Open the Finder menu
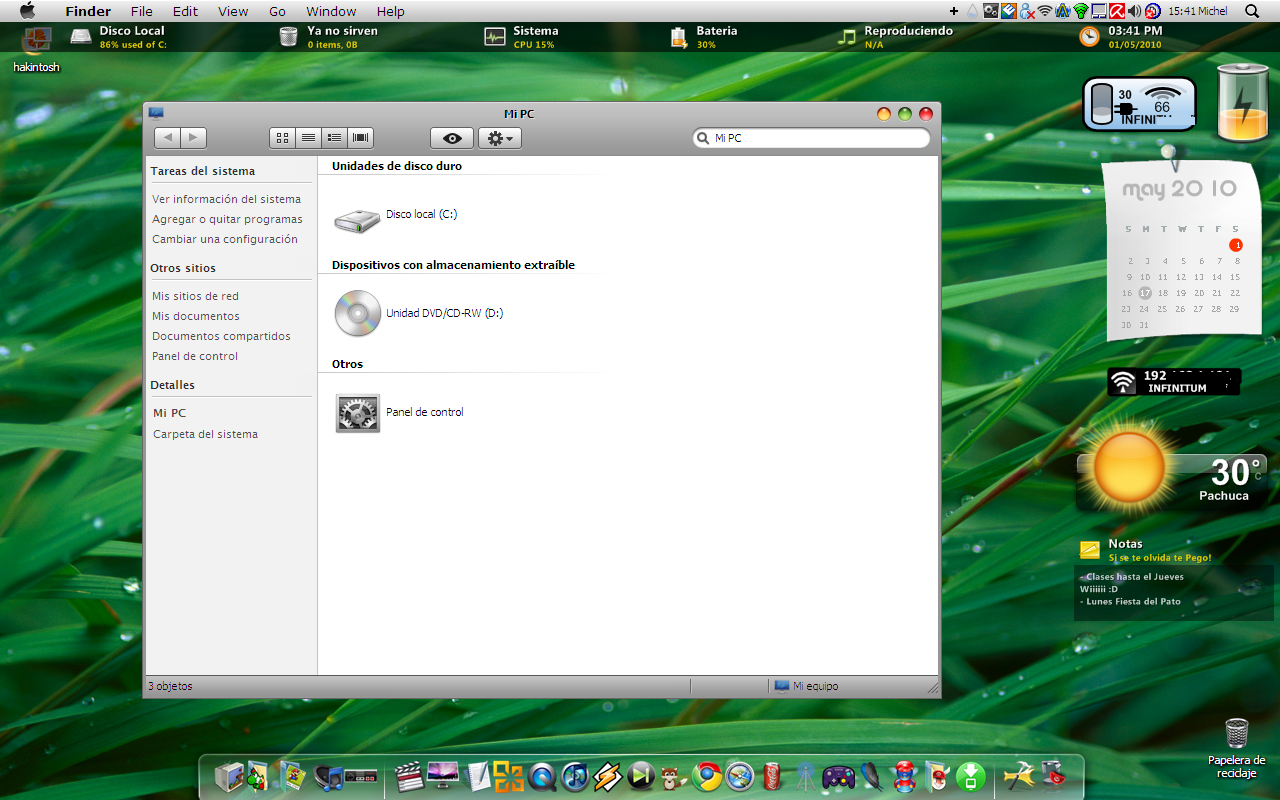The height and width of the screenshot is (800, 1280). click(x=88, y=11)
